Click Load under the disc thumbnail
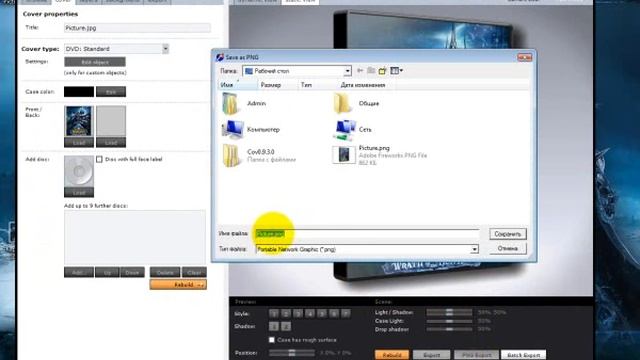 (x=79, y=192)
